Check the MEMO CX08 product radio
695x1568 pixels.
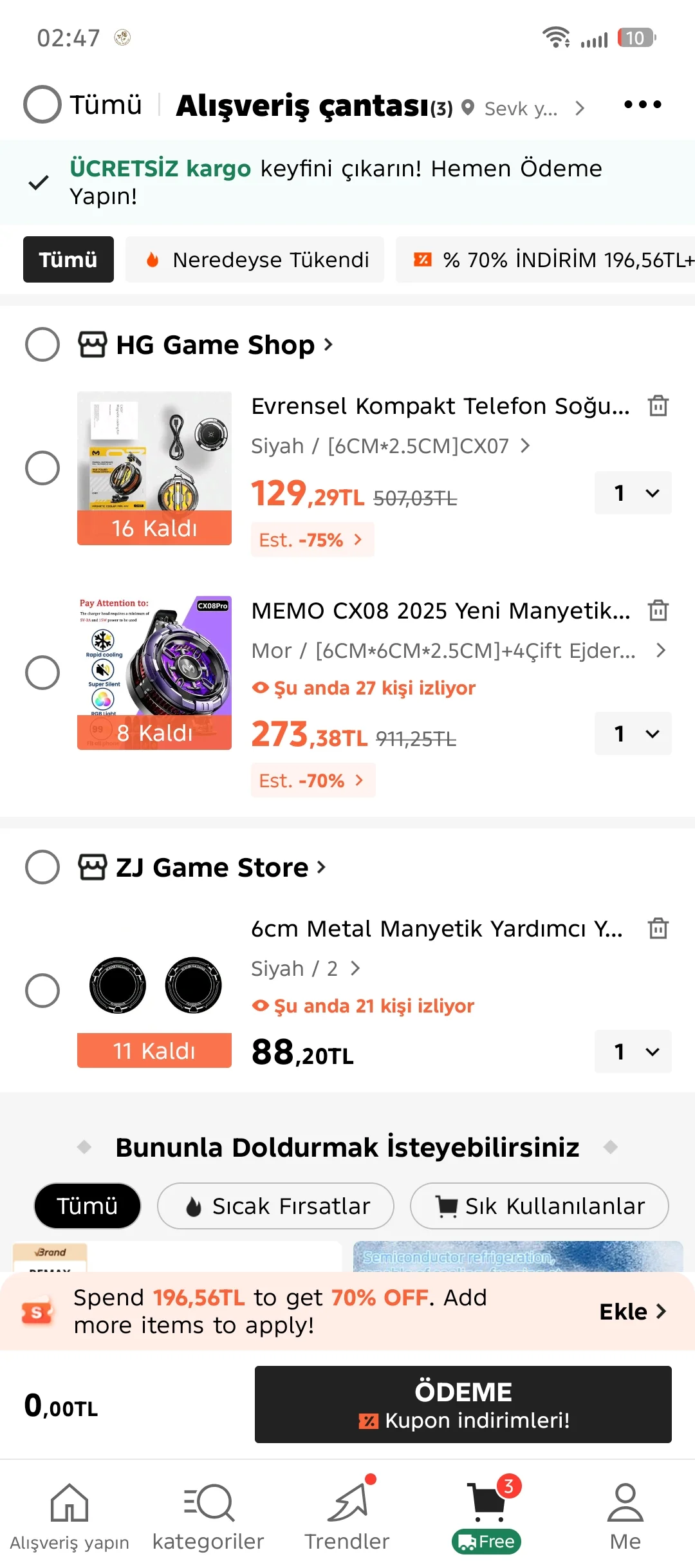42,673
